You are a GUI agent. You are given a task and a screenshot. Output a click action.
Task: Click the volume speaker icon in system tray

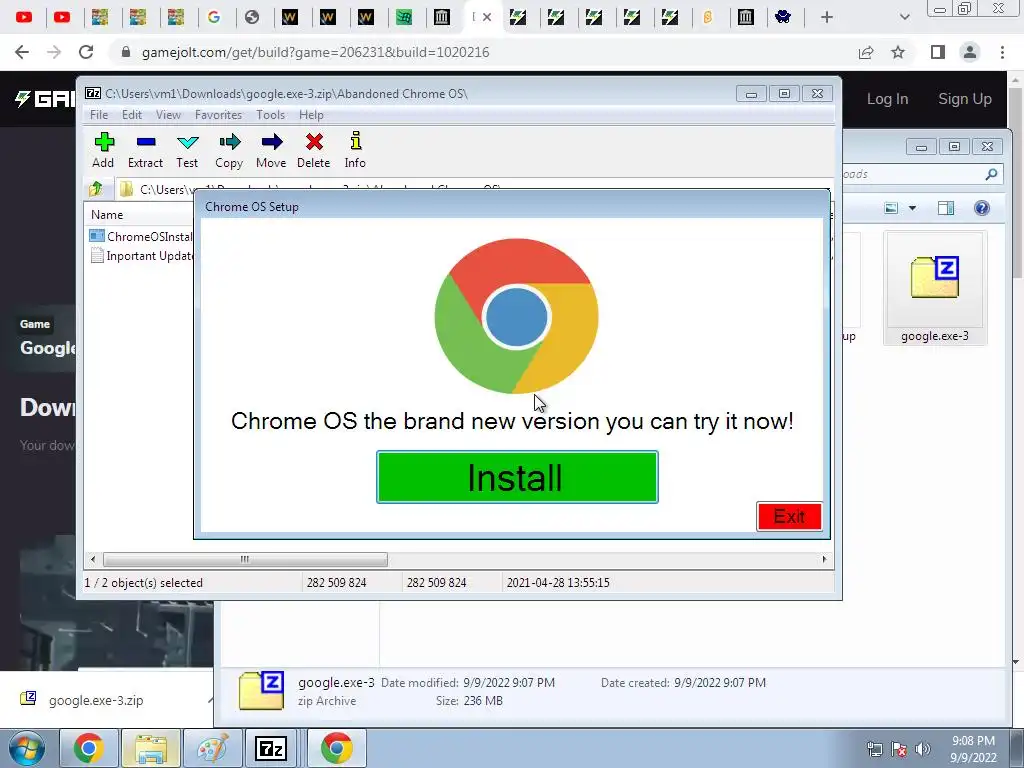922,749
